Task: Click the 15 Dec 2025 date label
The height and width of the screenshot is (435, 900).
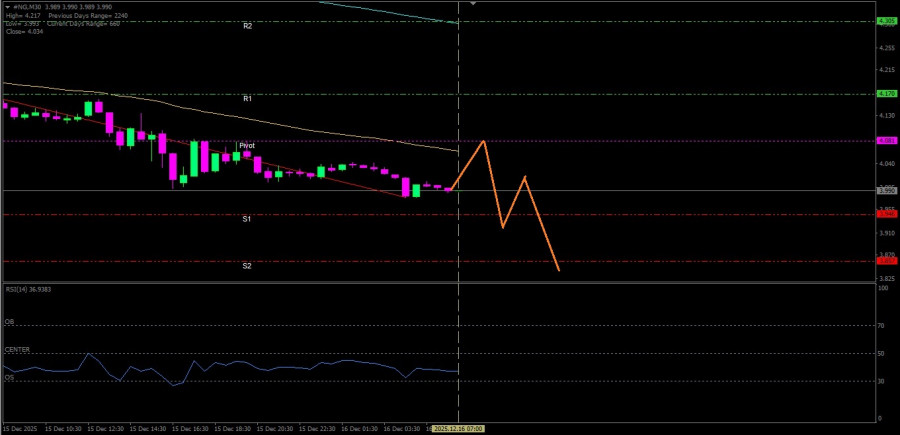Action: coord(19,429)
